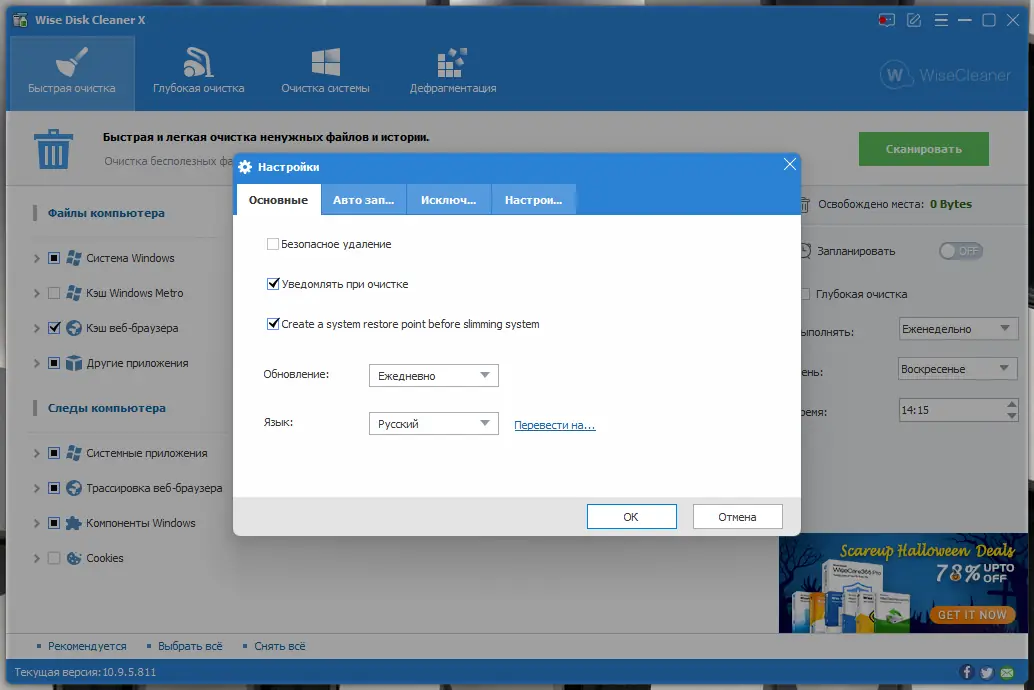Open Twitter icon in status bar
Viewport: 1034px width, 690px height.
click(987, 672)
